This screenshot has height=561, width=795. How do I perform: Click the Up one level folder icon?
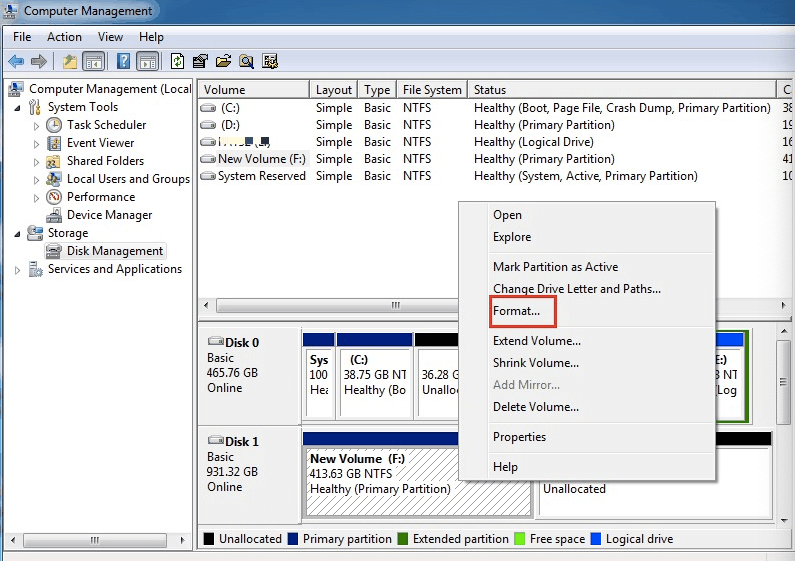(x=69, y=61)
